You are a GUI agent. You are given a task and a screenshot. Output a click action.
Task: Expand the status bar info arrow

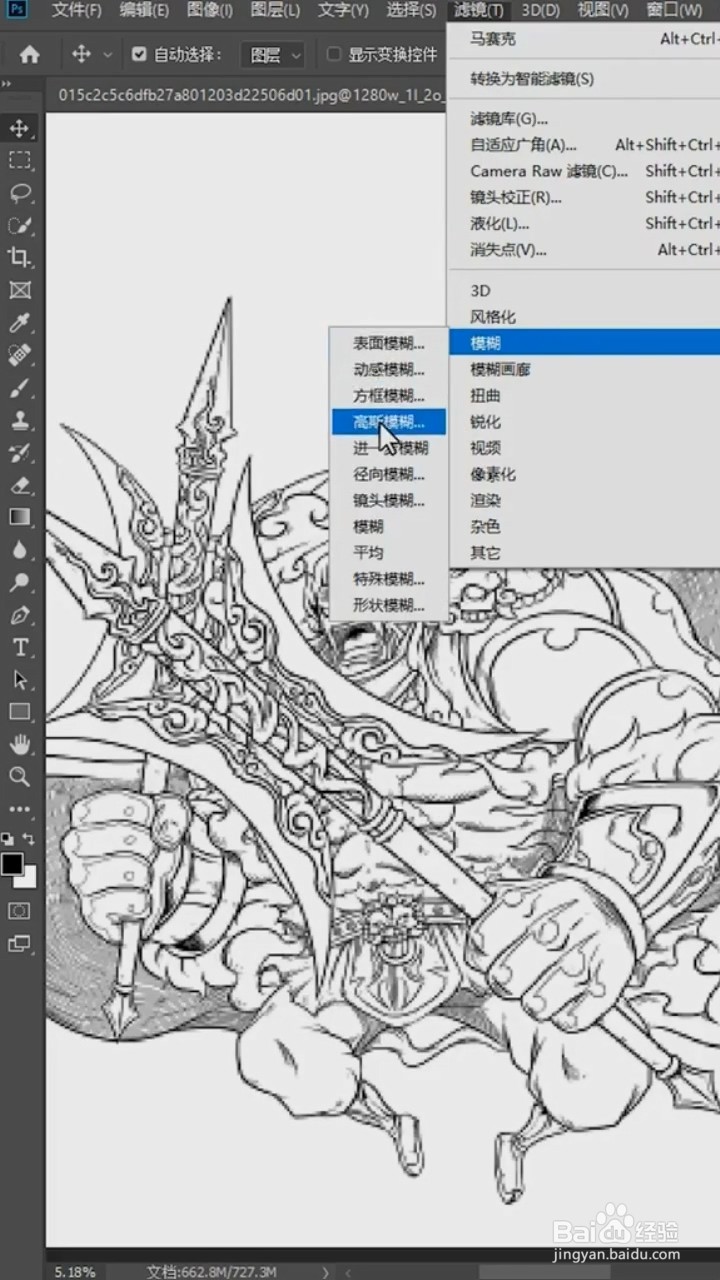[324, 1271]
